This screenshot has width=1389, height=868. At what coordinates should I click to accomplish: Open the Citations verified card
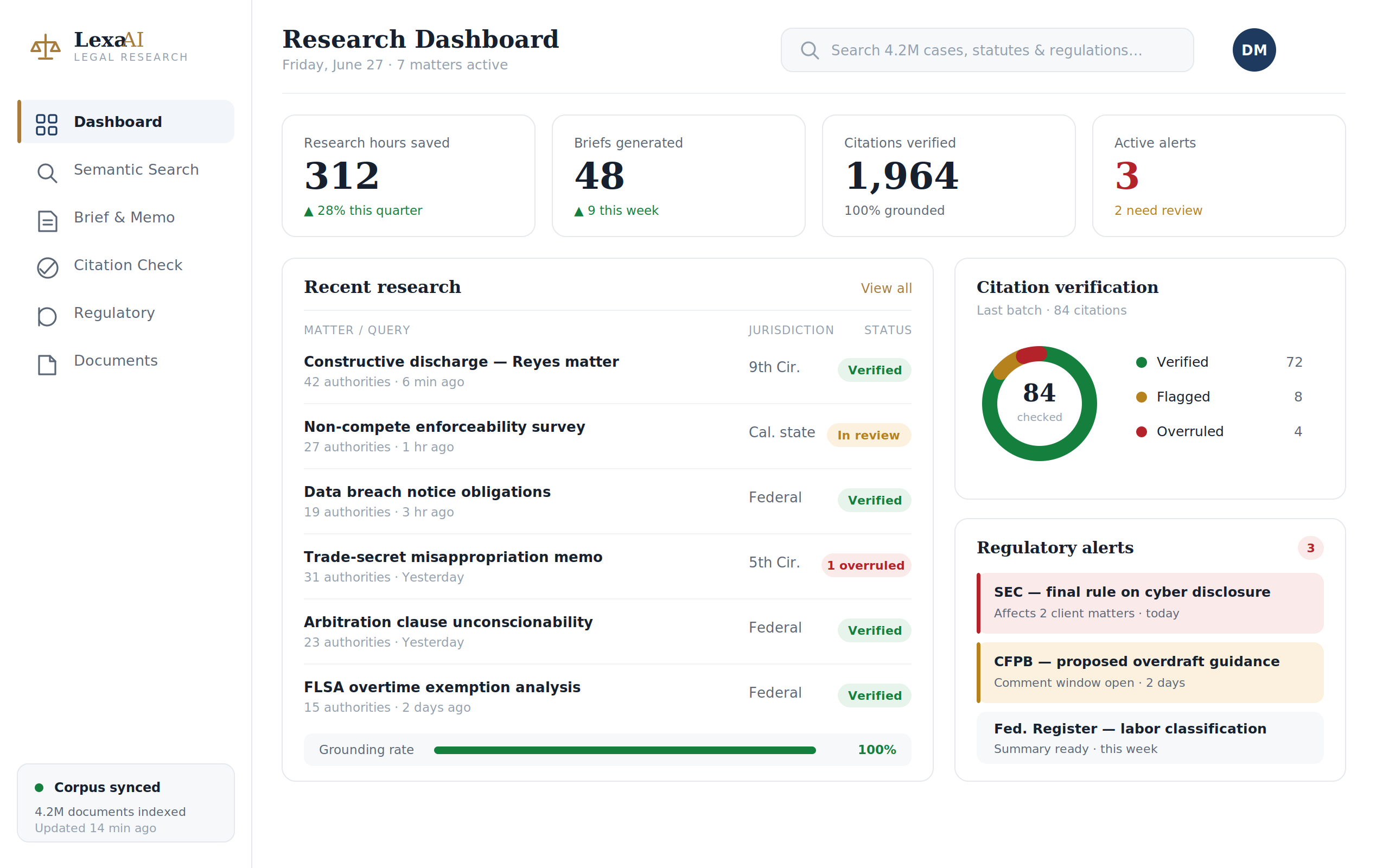click(948, 176)
